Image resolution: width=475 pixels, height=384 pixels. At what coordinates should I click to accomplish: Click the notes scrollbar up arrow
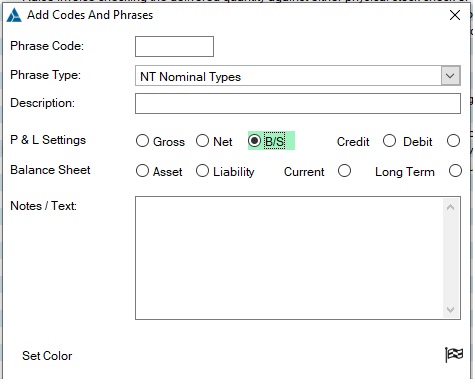(x=451, y=207)
